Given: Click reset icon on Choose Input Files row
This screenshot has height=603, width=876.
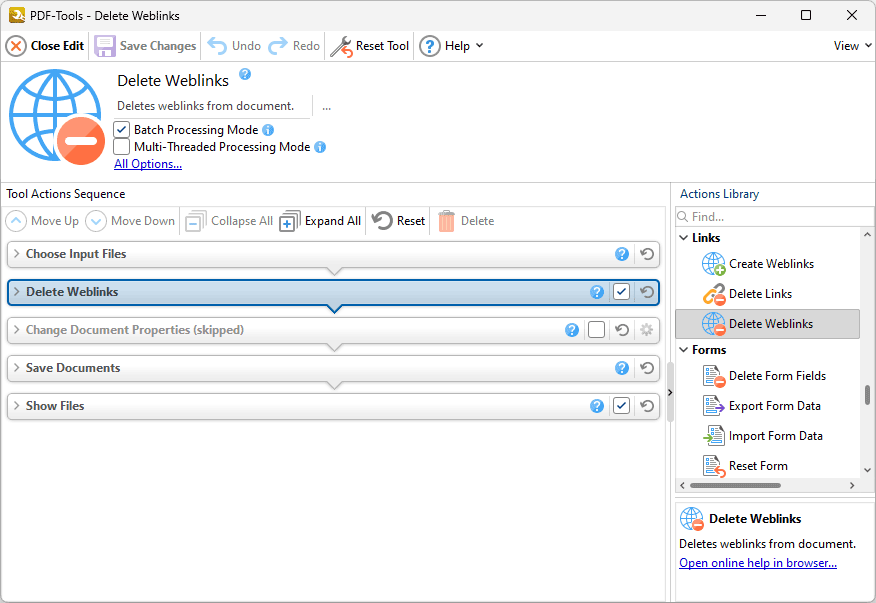Looking at the screenshot, I should (x=647, y=254).
